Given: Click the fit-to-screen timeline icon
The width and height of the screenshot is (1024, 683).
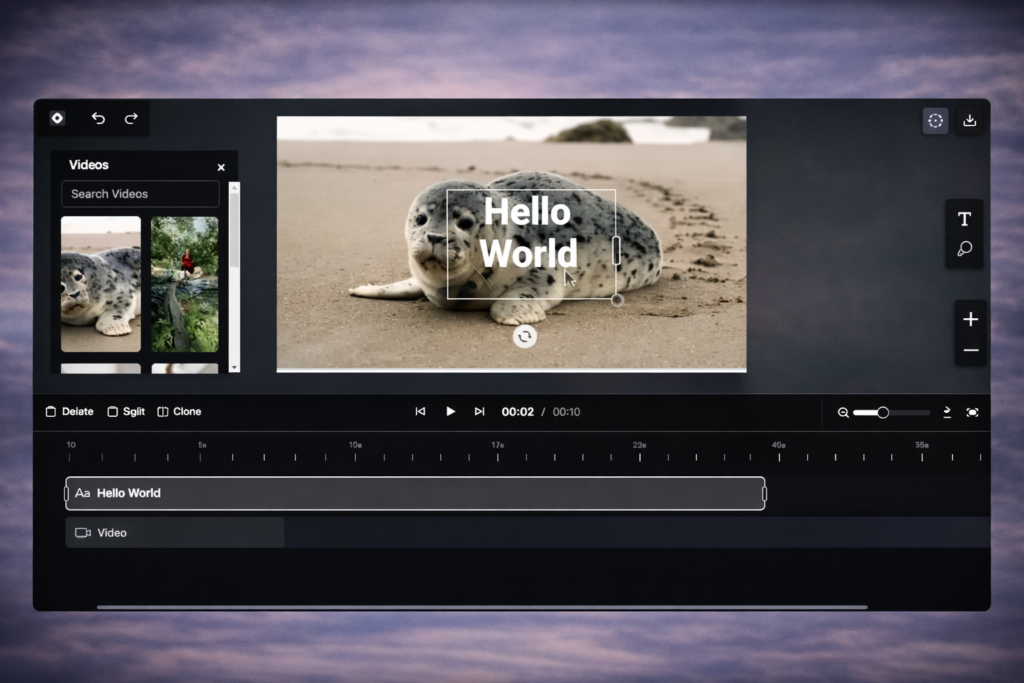Looking at the screenshot, I should (972, 412).
